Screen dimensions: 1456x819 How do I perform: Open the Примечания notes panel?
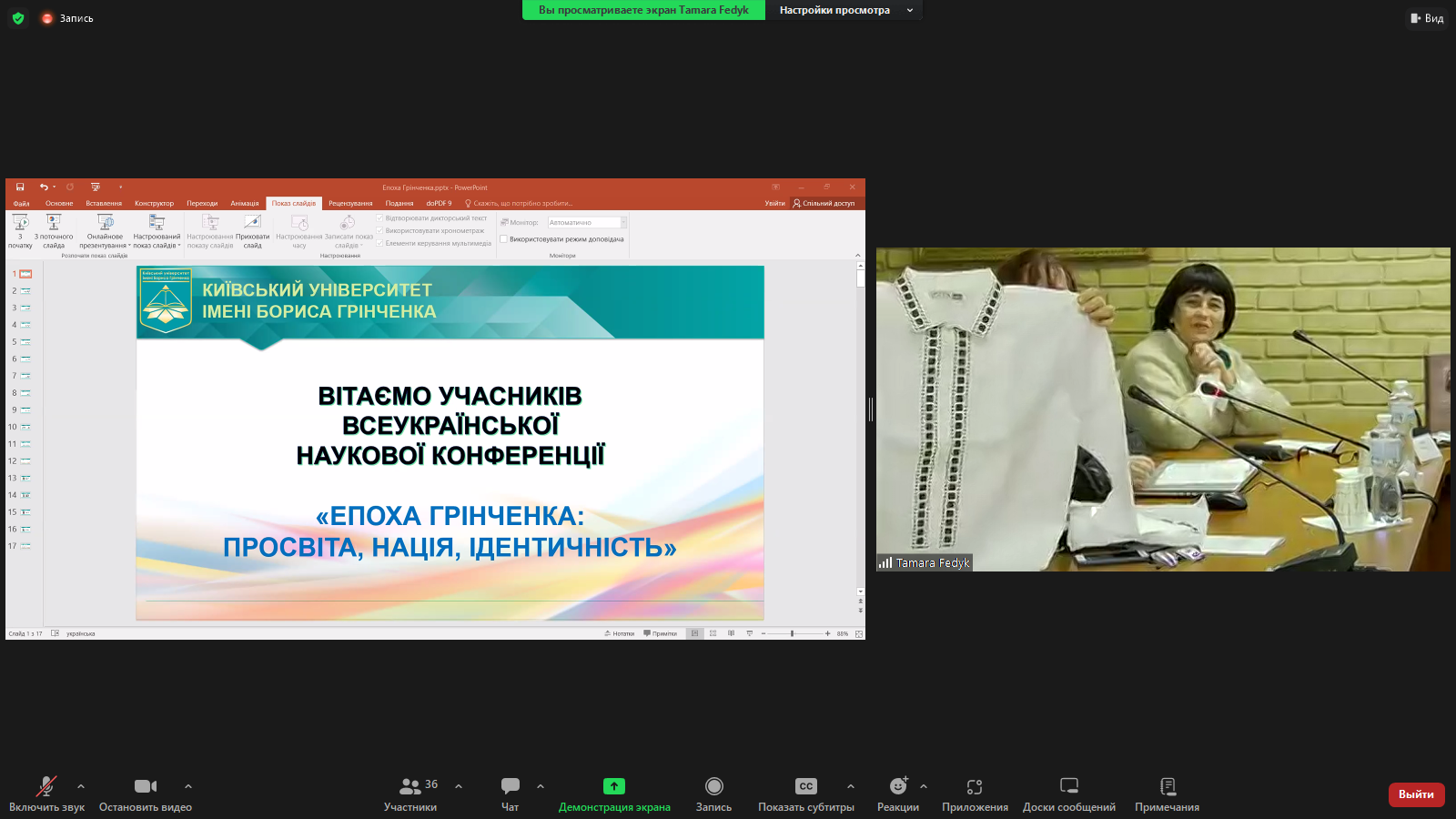point(1168,787)
